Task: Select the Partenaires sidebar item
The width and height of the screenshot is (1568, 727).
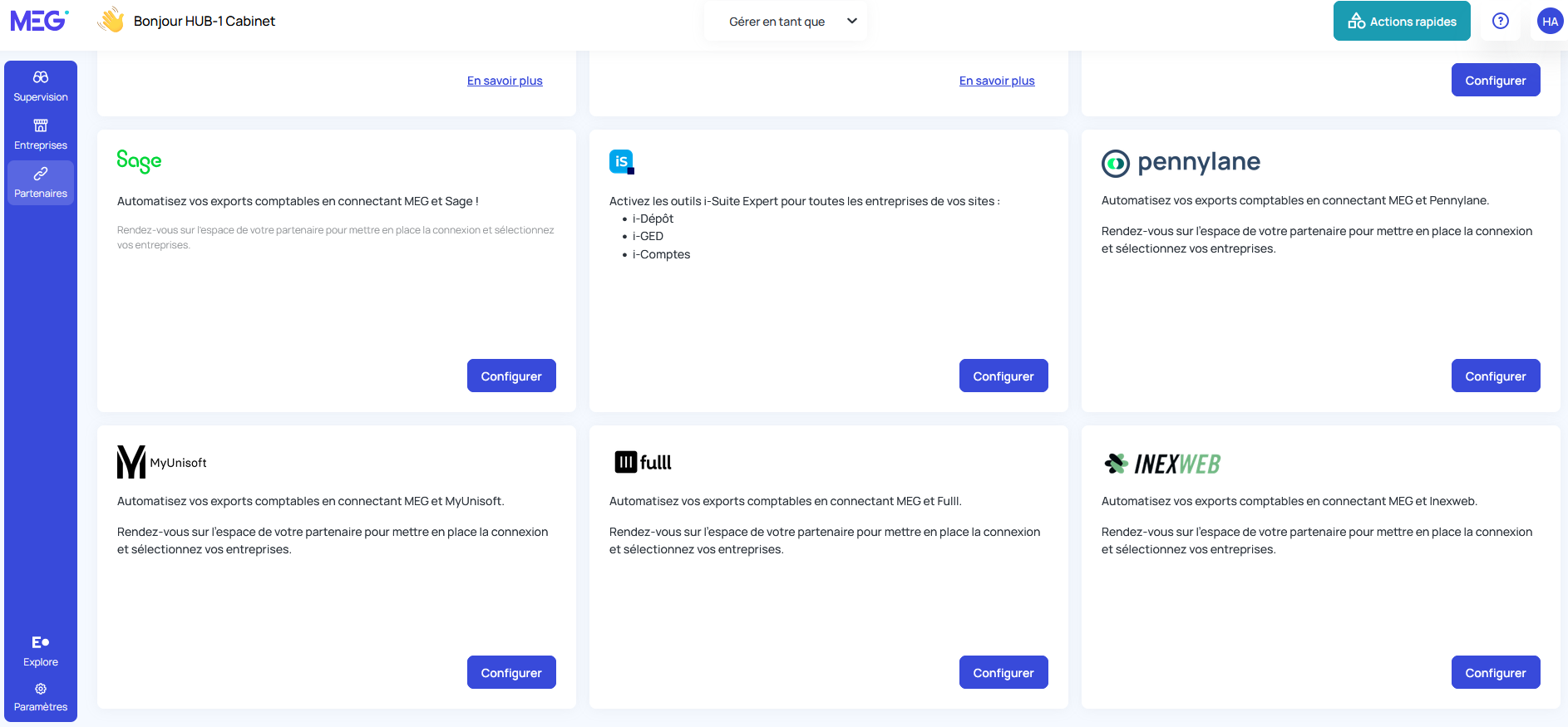Action: (41, 182)
